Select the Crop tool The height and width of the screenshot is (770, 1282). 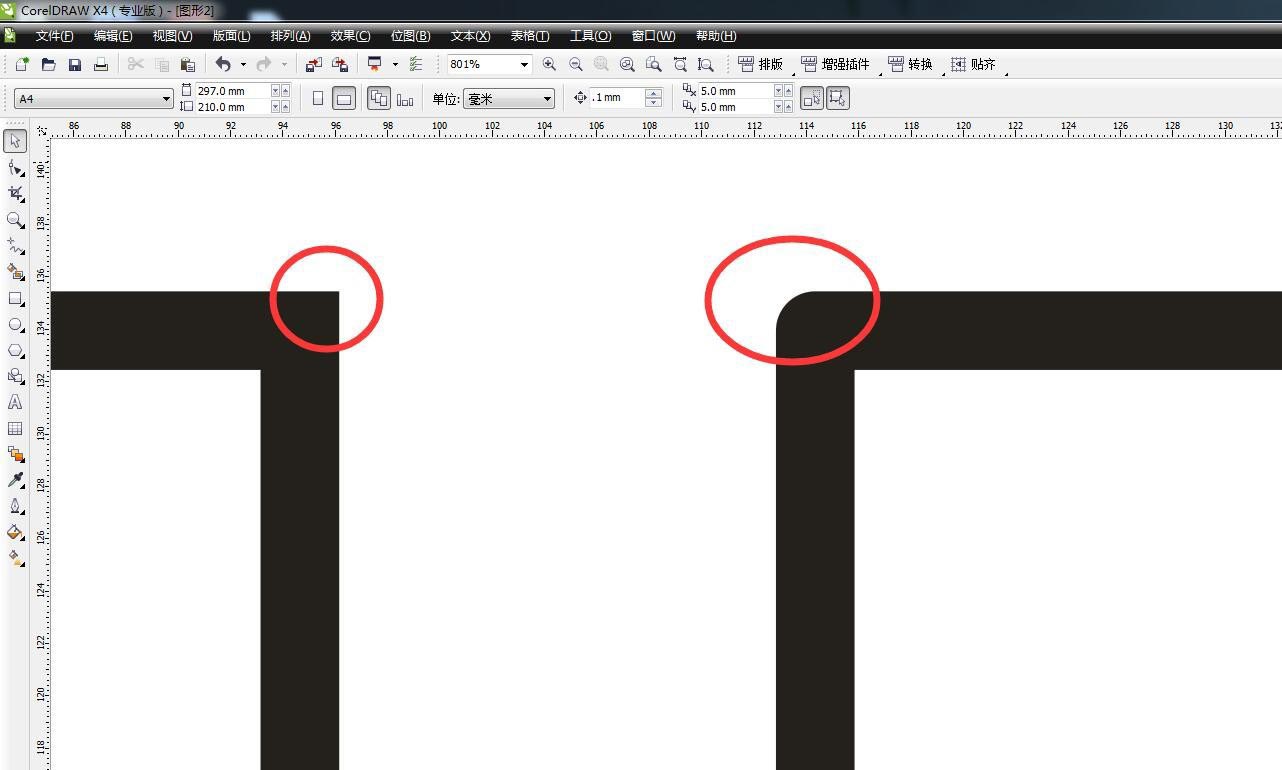(x=15, y=193)
